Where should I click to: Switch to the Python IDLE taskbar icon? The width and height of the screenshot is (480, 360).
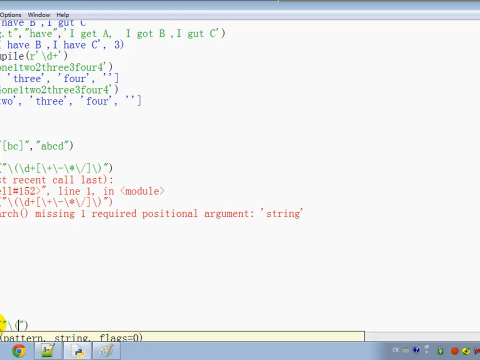(x=78, y=351)
